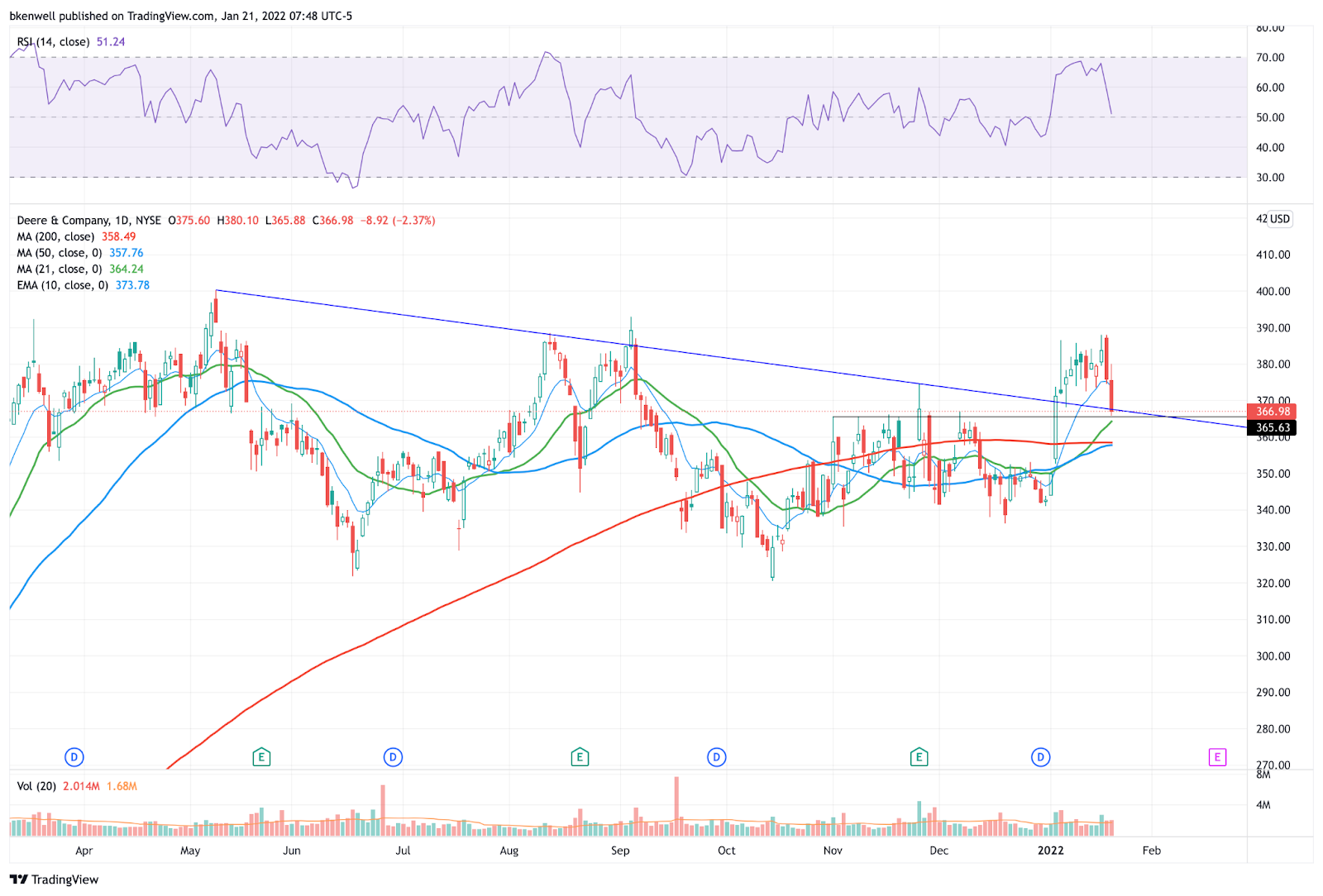
Task: Click the volume average value 1.68M
Action: (x=122, y=787)
